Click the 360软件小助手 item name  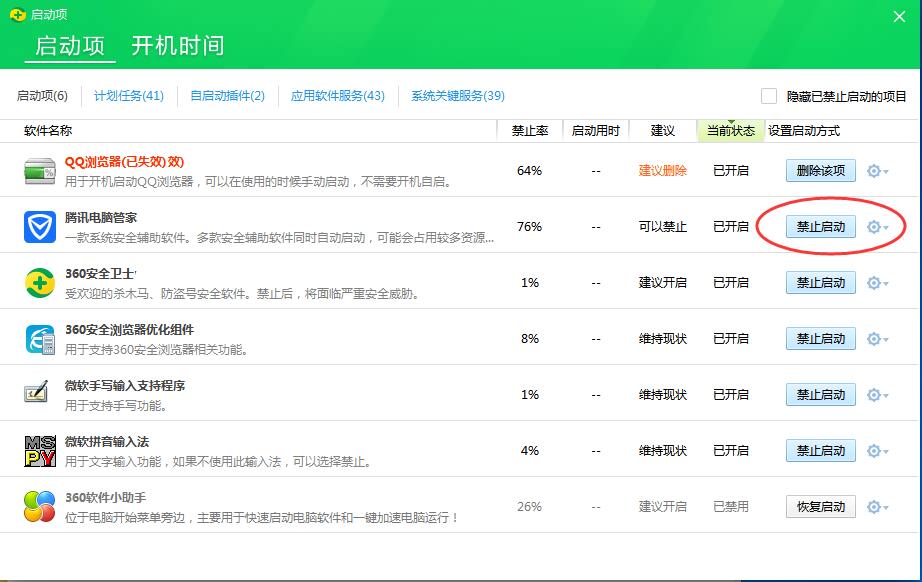tap(105, 497)
